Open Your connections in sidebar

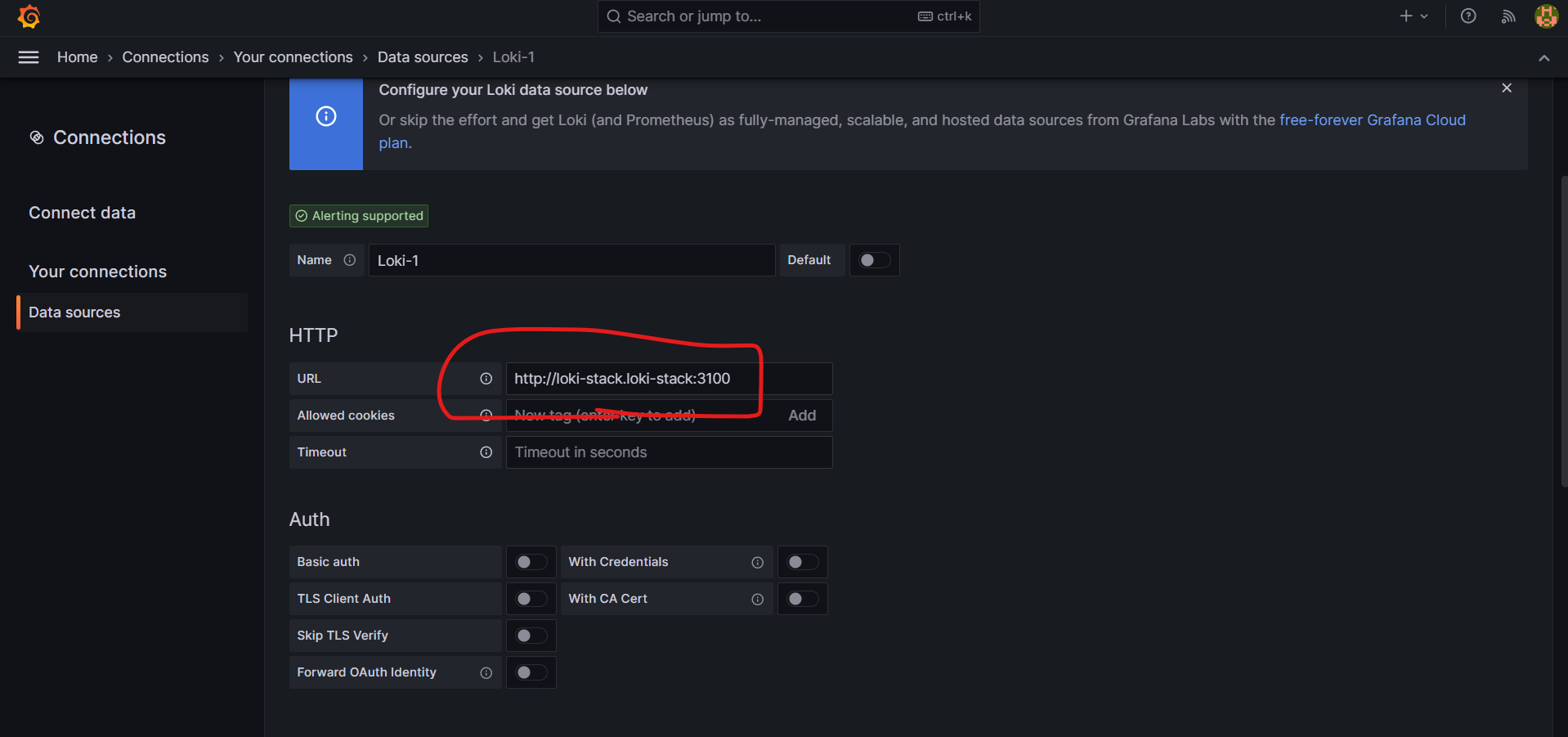[x=98, y=272]
